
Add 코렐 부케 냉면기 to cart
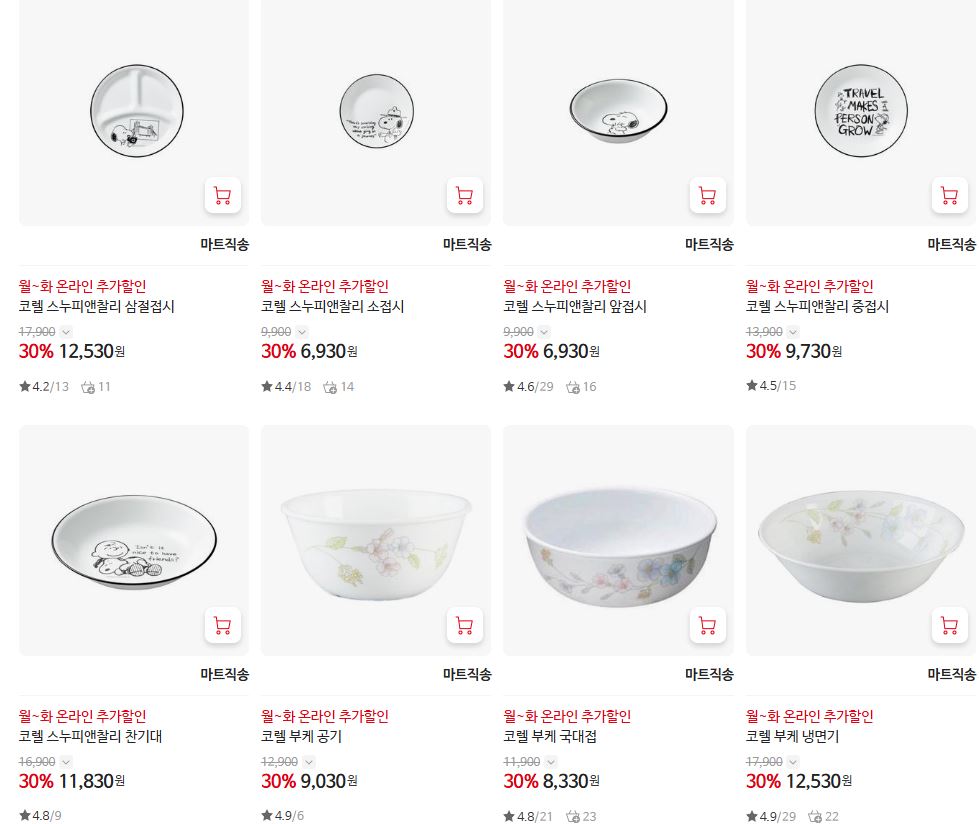[950, 625]
